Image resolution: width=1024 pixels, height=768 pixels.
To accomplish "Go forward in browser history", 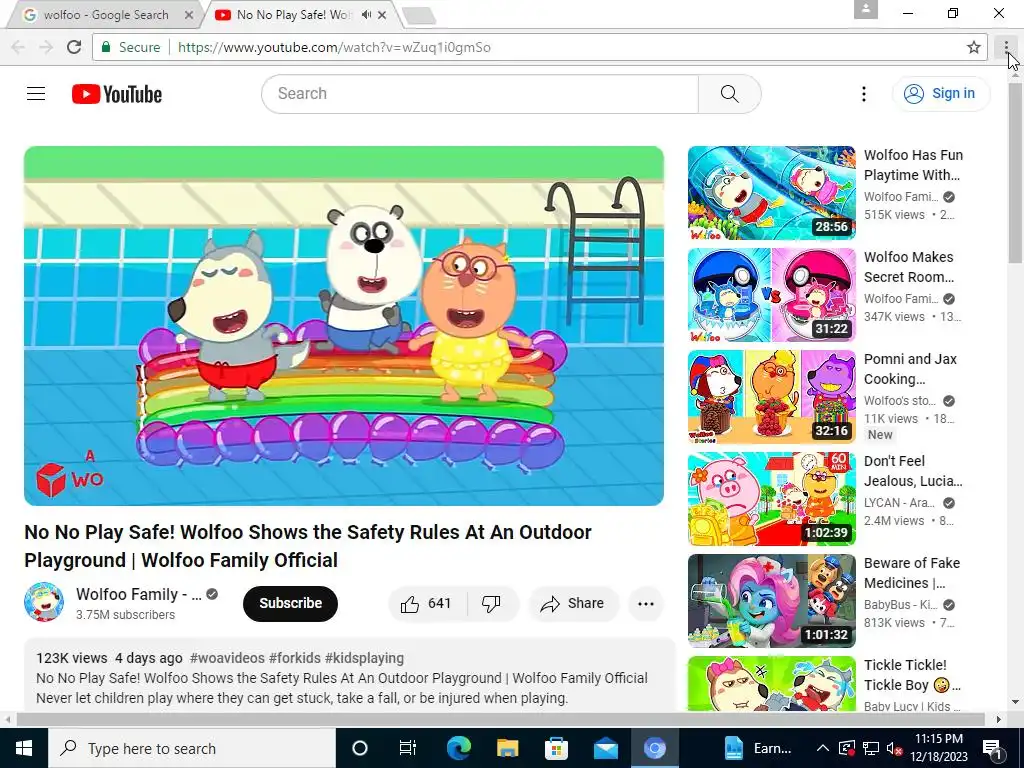I will [46, 47].
